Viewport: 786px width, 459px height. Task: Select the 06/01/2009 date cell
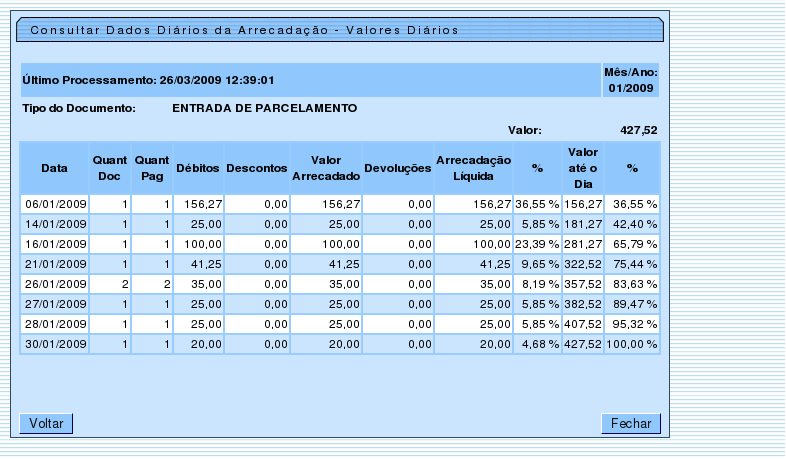(55, 203)
